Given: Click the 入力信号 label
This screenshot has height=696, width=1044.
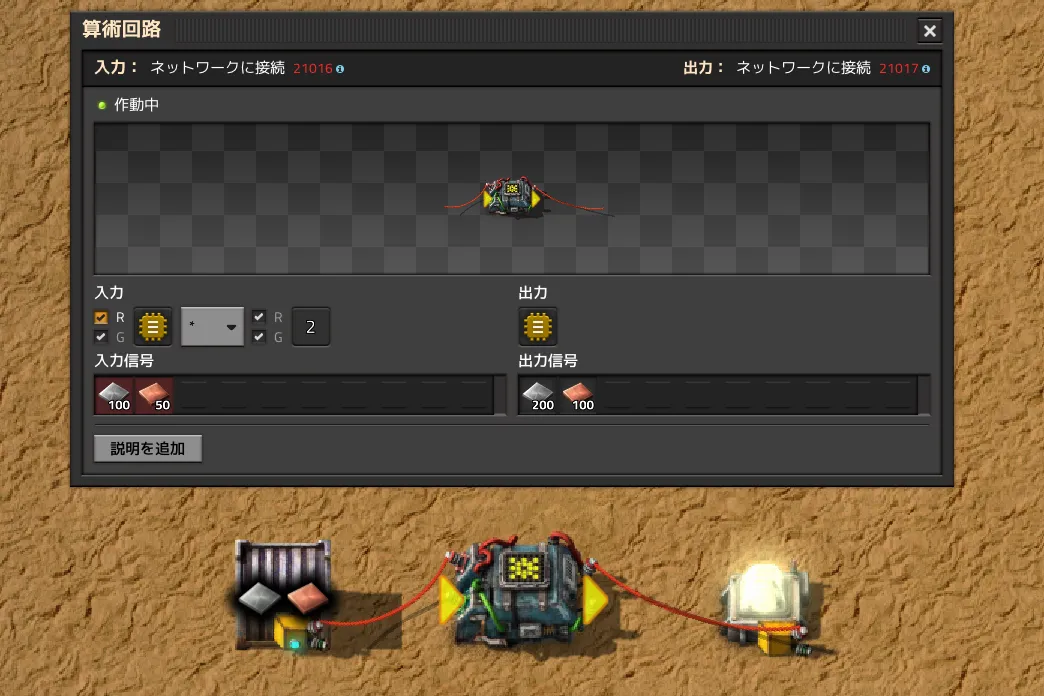Looking at the screenshot, I should click(124, 361).
